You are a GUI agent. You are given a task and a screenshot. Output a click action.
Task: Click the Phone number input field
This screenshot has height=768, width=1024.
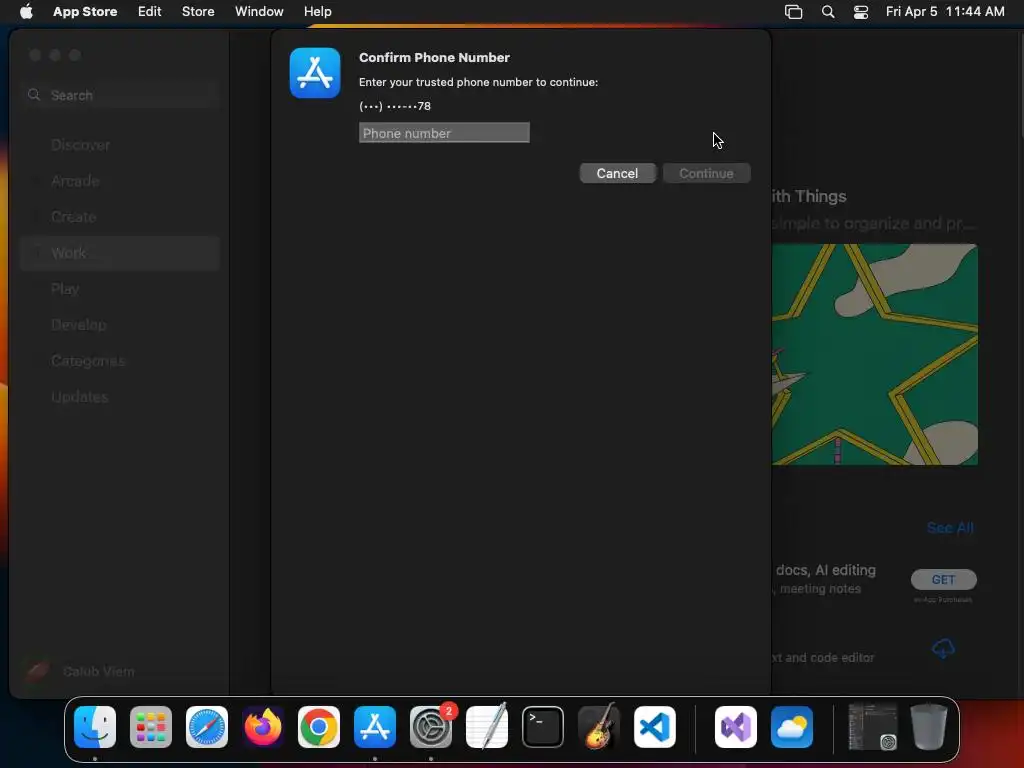pyautogui.click(x=444, y=133)
